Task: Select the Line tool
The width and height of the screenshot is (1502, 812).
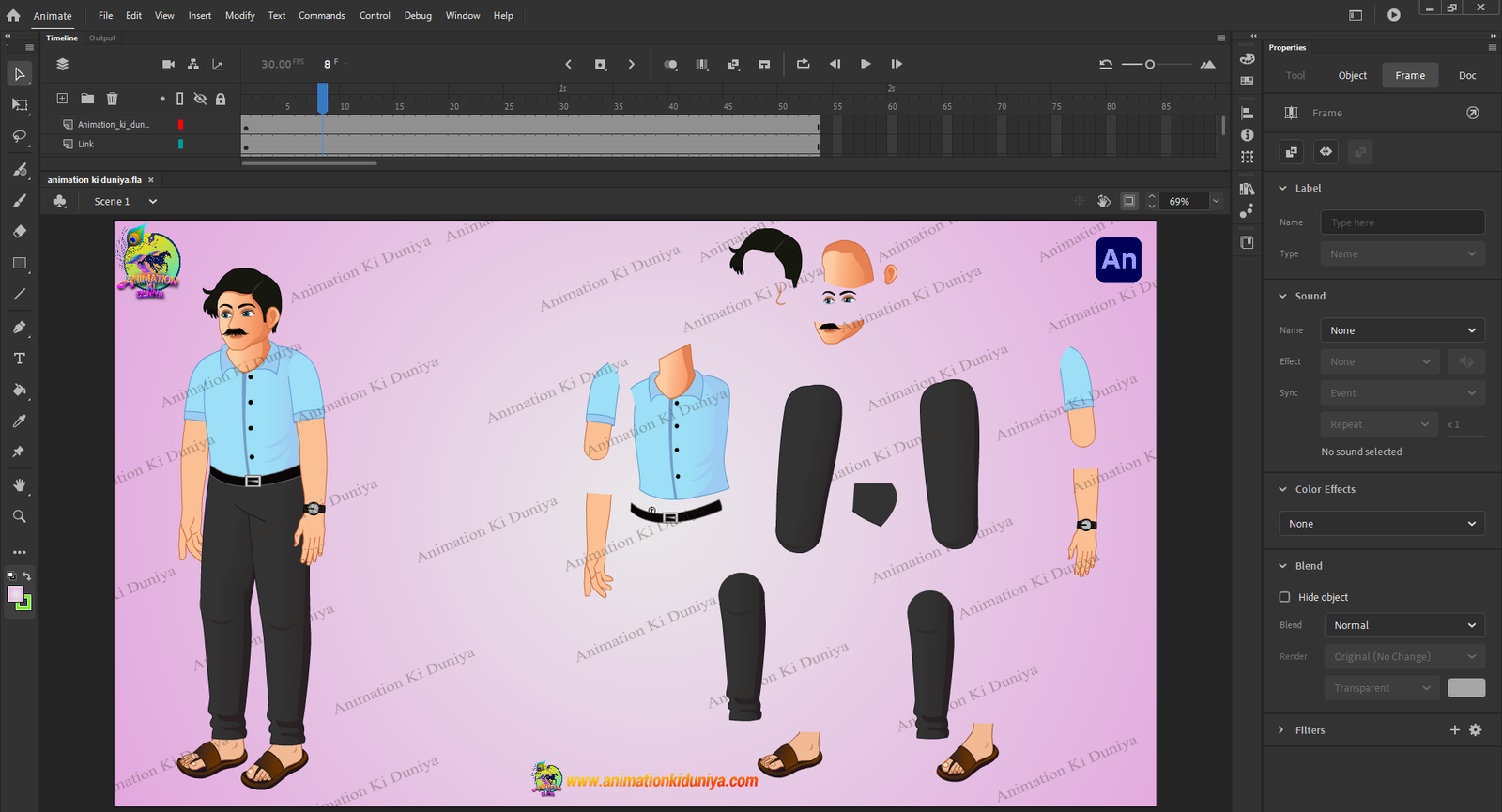Action: pyautogui.click(x=19, y=295)
